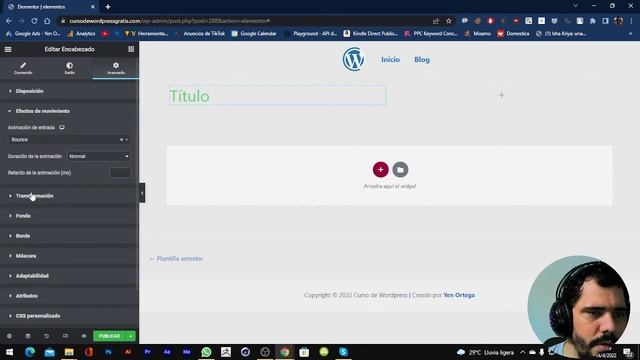
Task: Open Premiere Pro from the taskbar
Action: tap(147, 352)
